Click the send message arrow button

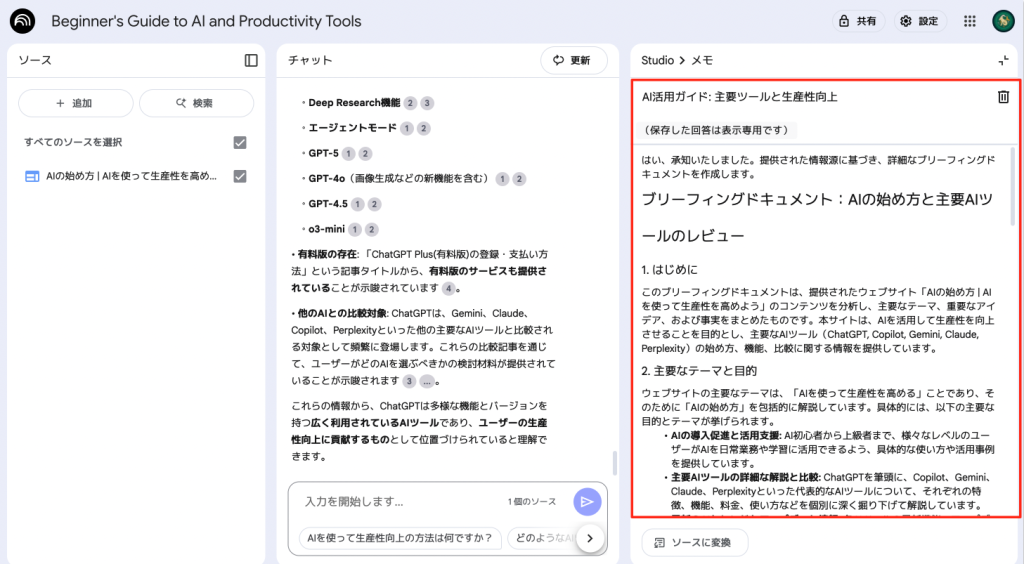(587, 502)
